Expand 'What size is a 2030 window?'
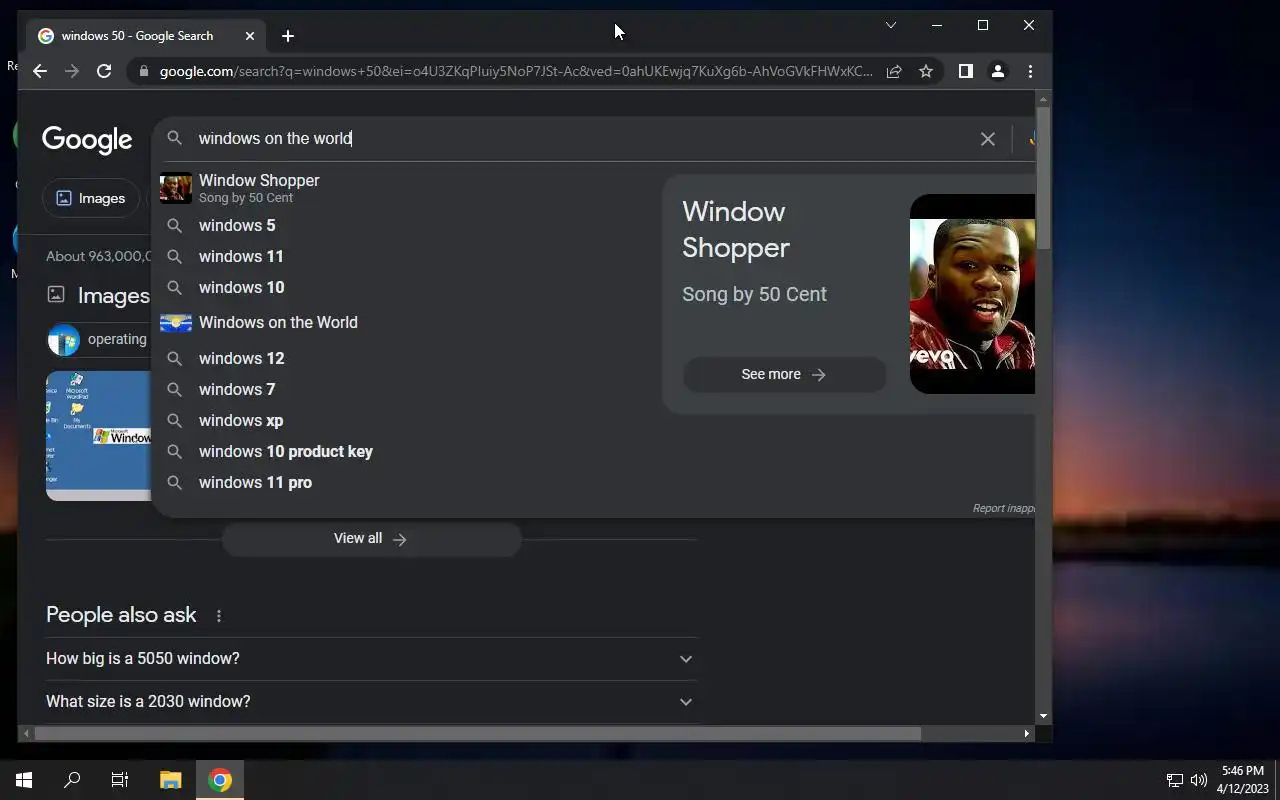 371,701
